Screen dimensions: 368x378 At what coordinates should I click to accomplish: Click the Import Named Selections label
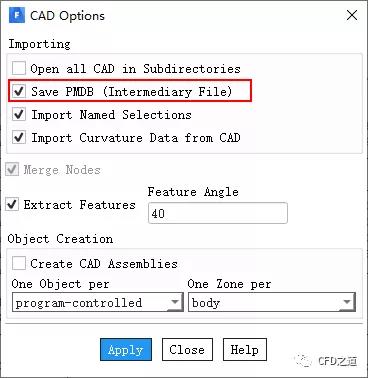click(111, 115)
